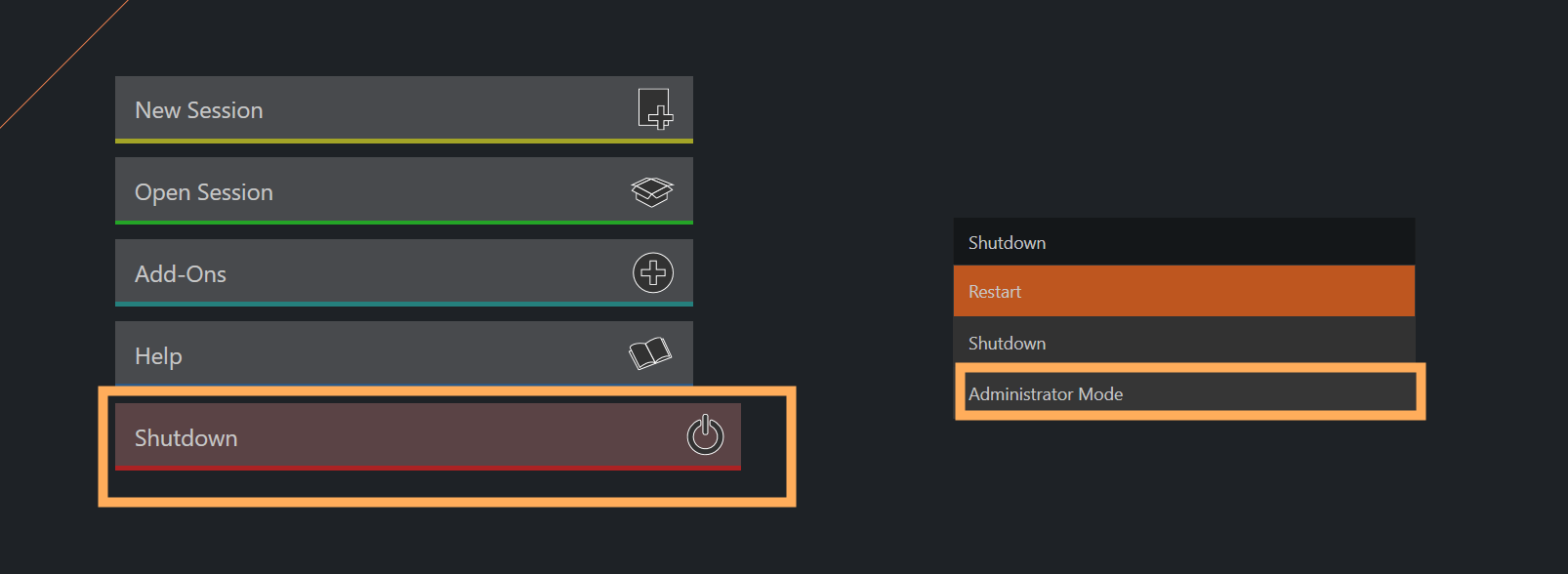Click the yellow underline beneath New Session

coord(404,141)
